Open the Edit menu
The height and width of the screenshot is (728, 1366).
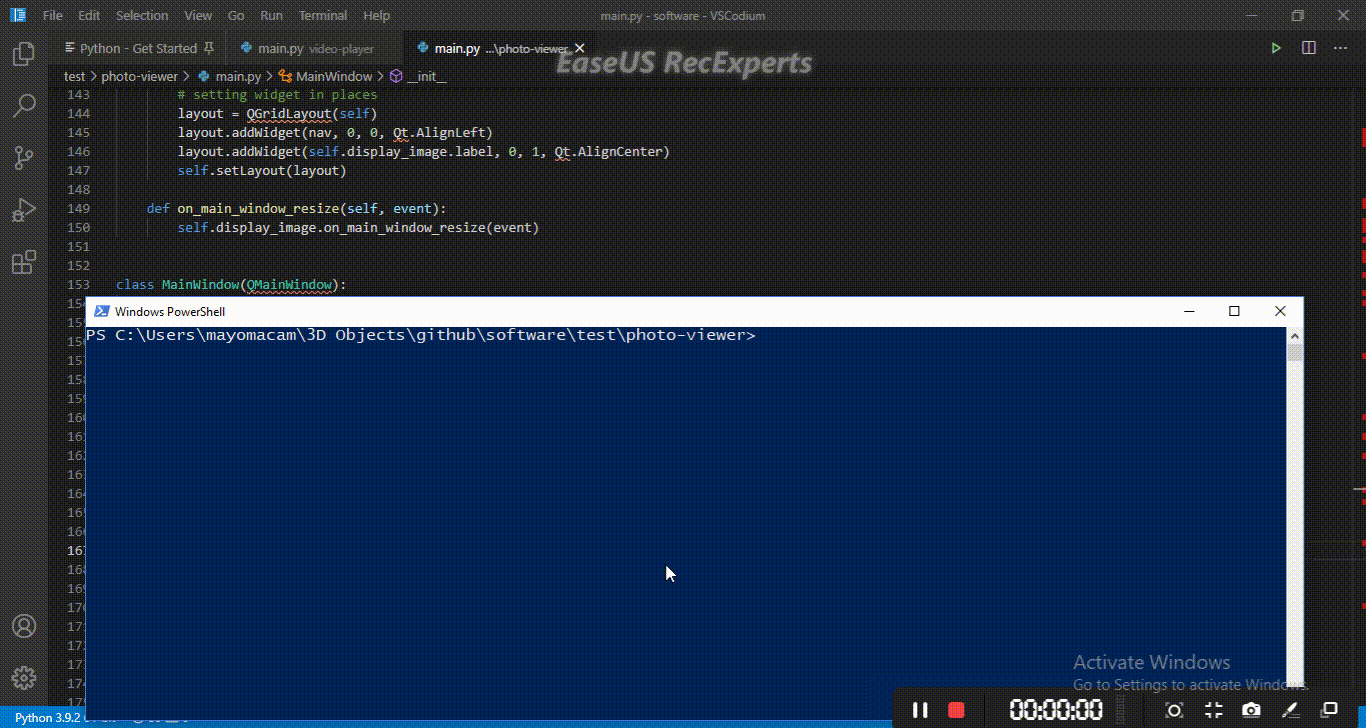tap(89, 16)
